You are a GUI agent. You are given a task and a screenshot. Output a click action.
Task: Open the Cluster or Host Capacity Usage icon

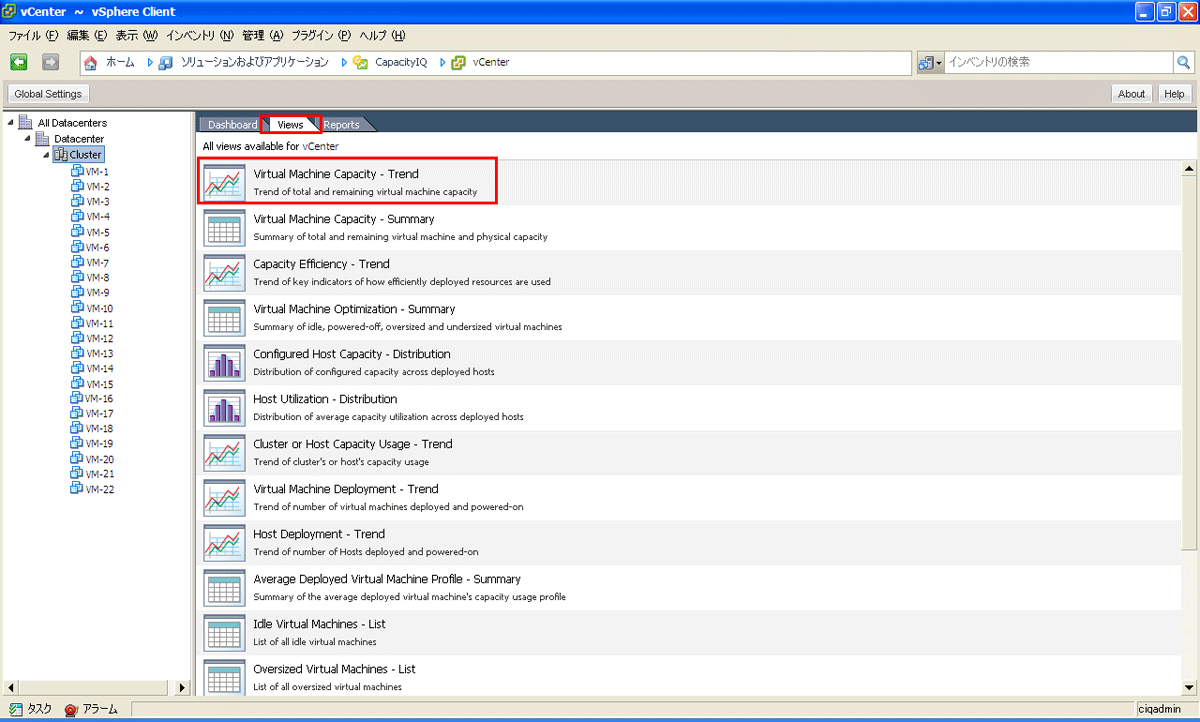(x=224, y=452)
